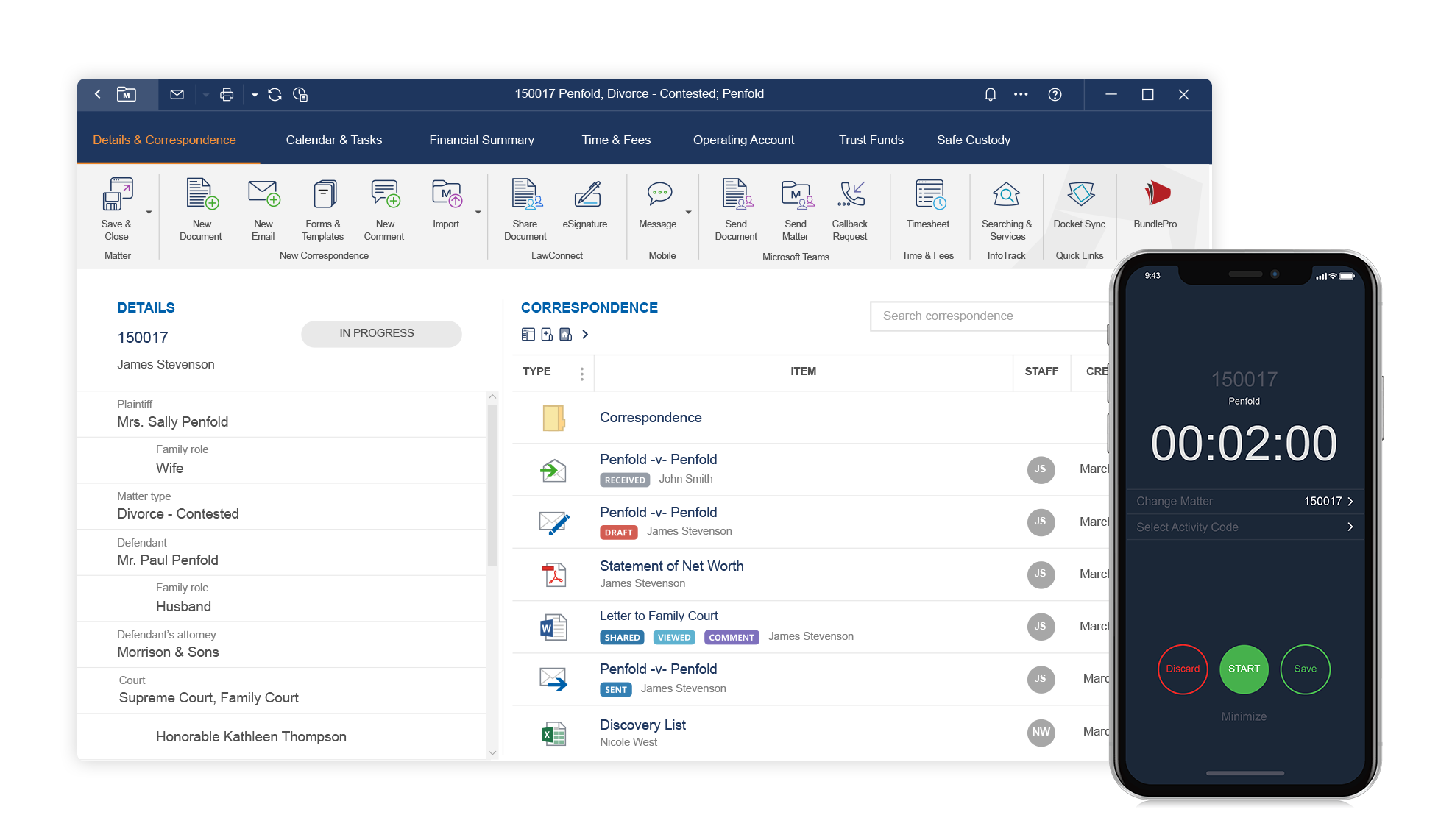Expand the Save & Close dropdown arrow
Image resolution: width=1452 pixels, height=840 pixels.
149,213
